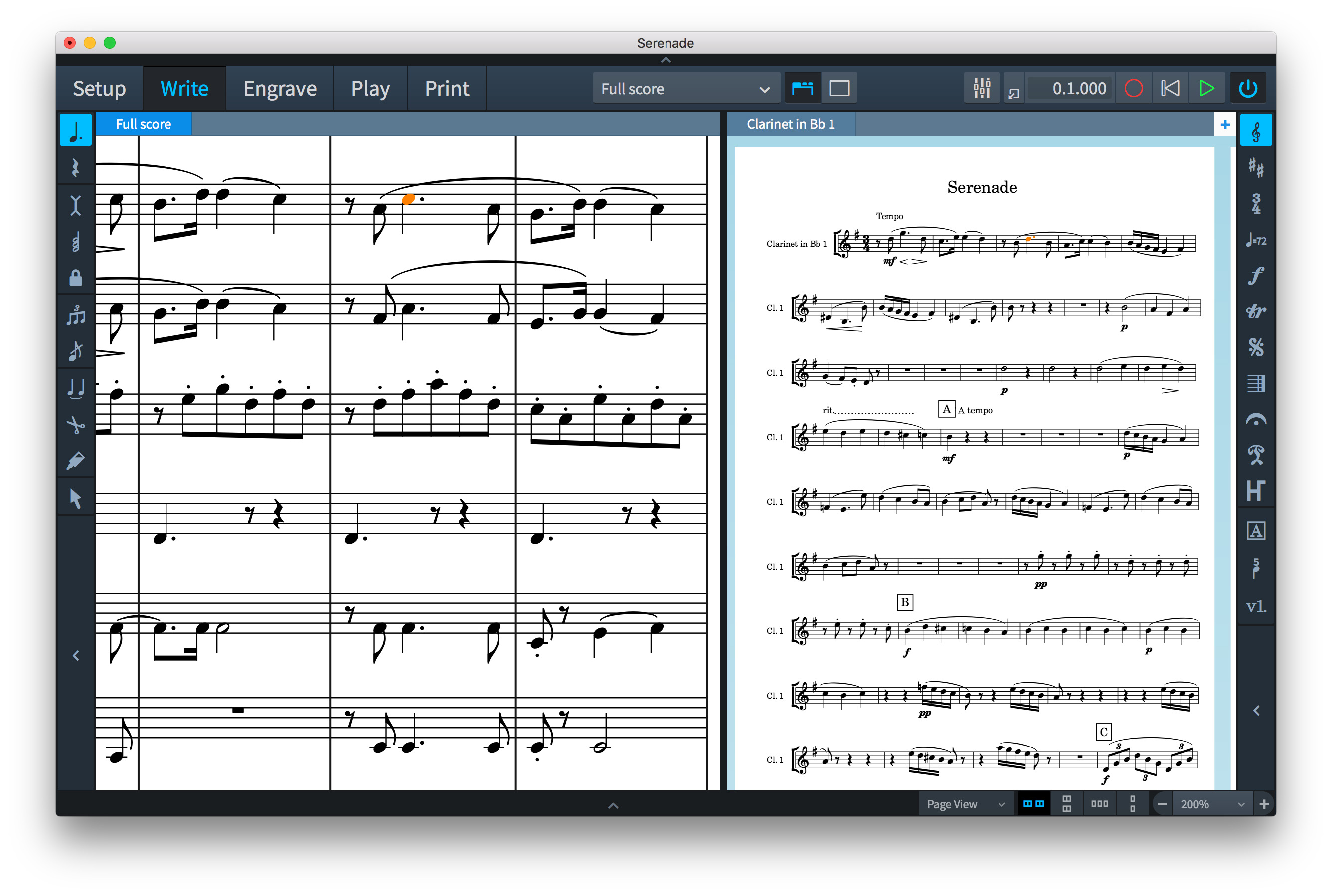Image resolution: width=1332 pixels, height=896 pixels.
Task: Switch to the Write tab
Action: [x=184, y=87]
